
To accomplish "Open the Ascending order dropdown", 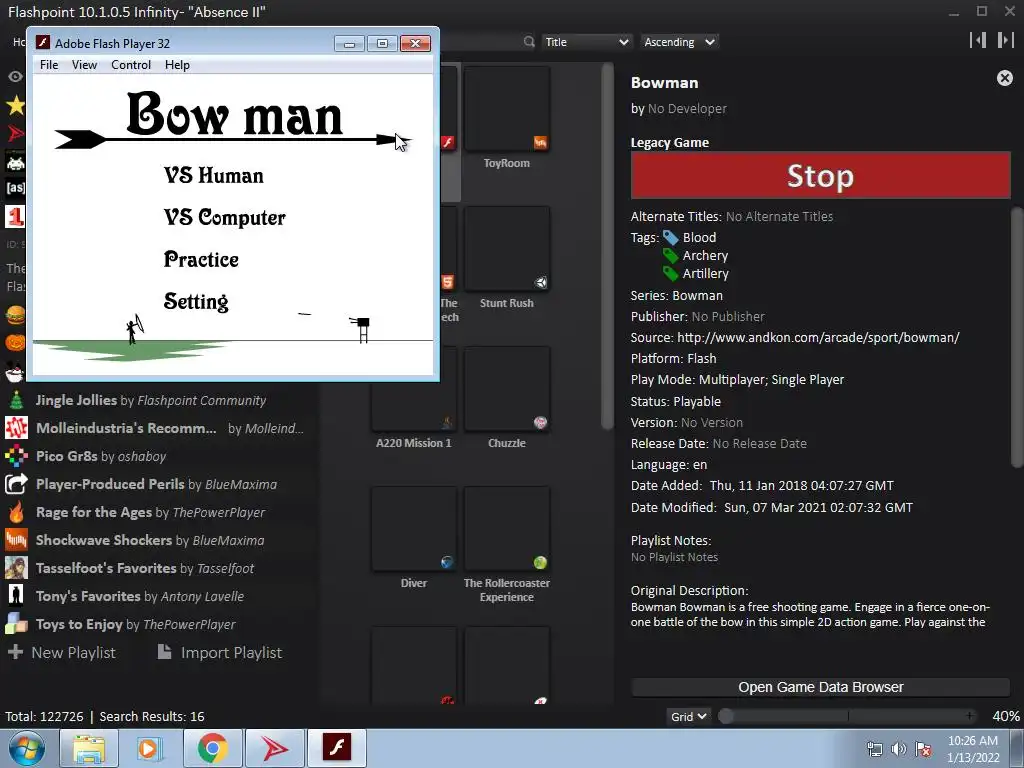I will click(x=679, y=42).
